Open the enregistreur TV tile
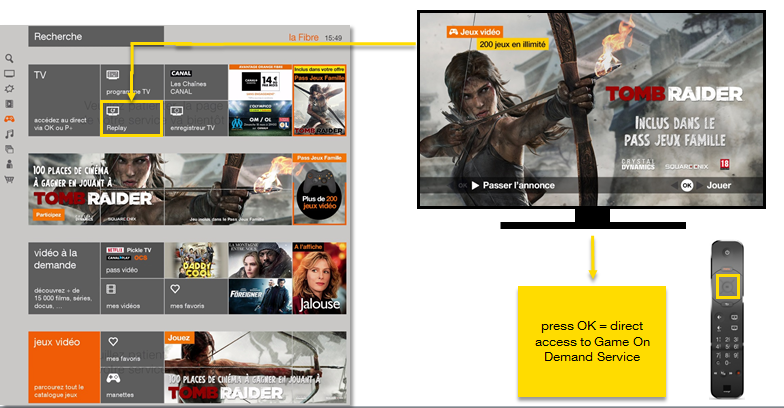The width and height of the screenshot is (784, 408). click(196, 118)
